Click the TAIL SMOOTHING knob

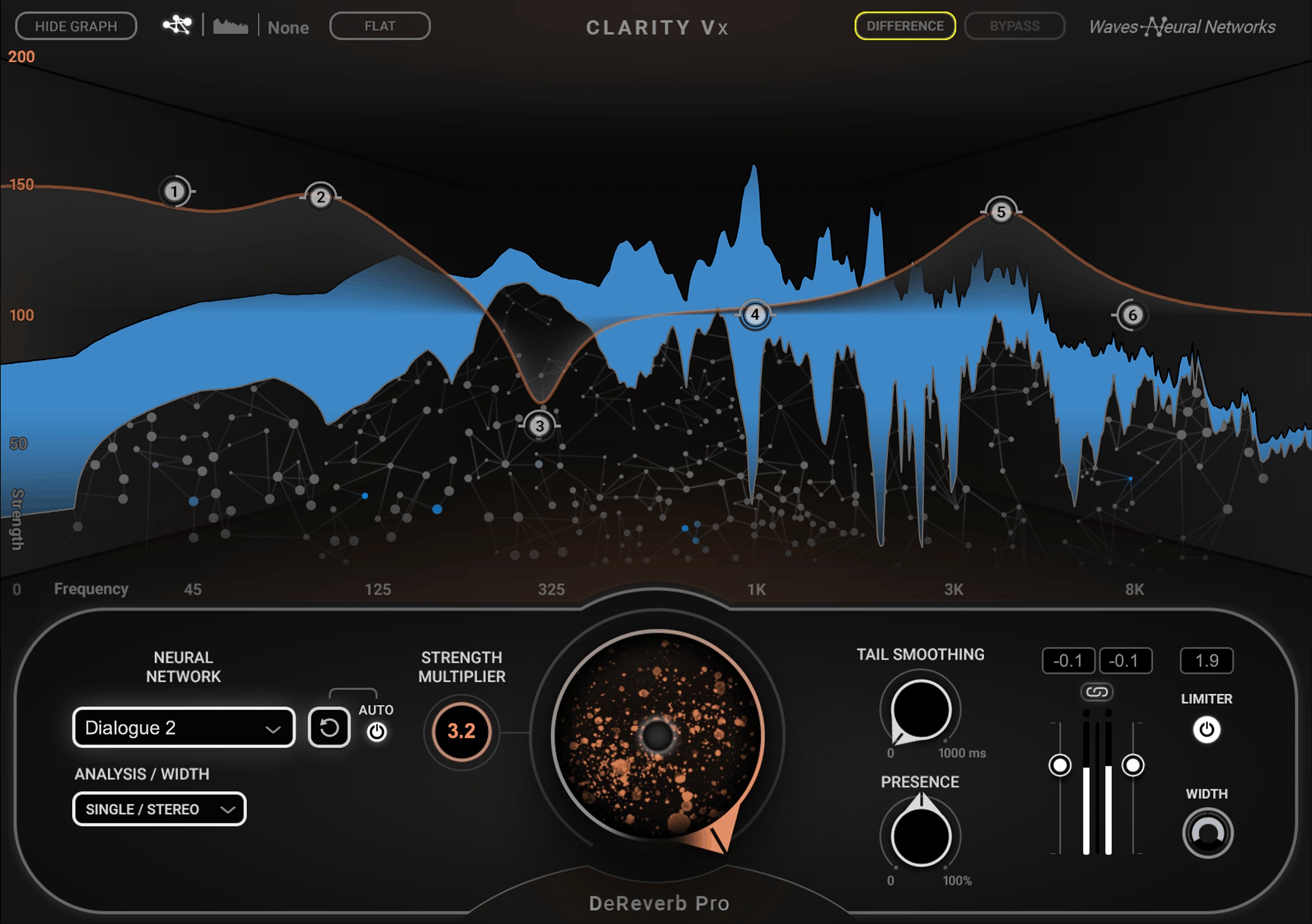point(920,710)
